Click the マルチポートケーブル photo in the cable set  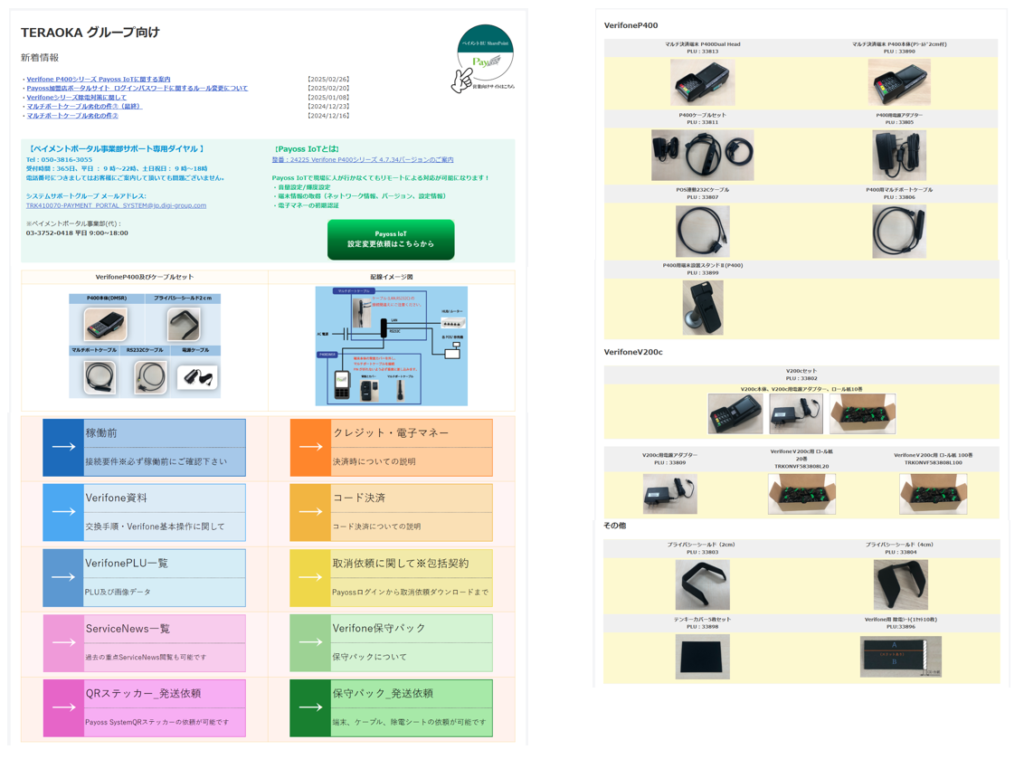[x=100, y=377]
